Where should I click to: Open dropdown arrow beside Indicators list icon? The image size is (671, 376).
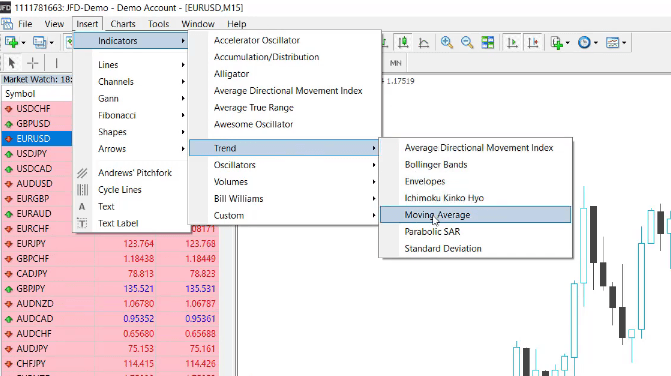coord(568,43)
